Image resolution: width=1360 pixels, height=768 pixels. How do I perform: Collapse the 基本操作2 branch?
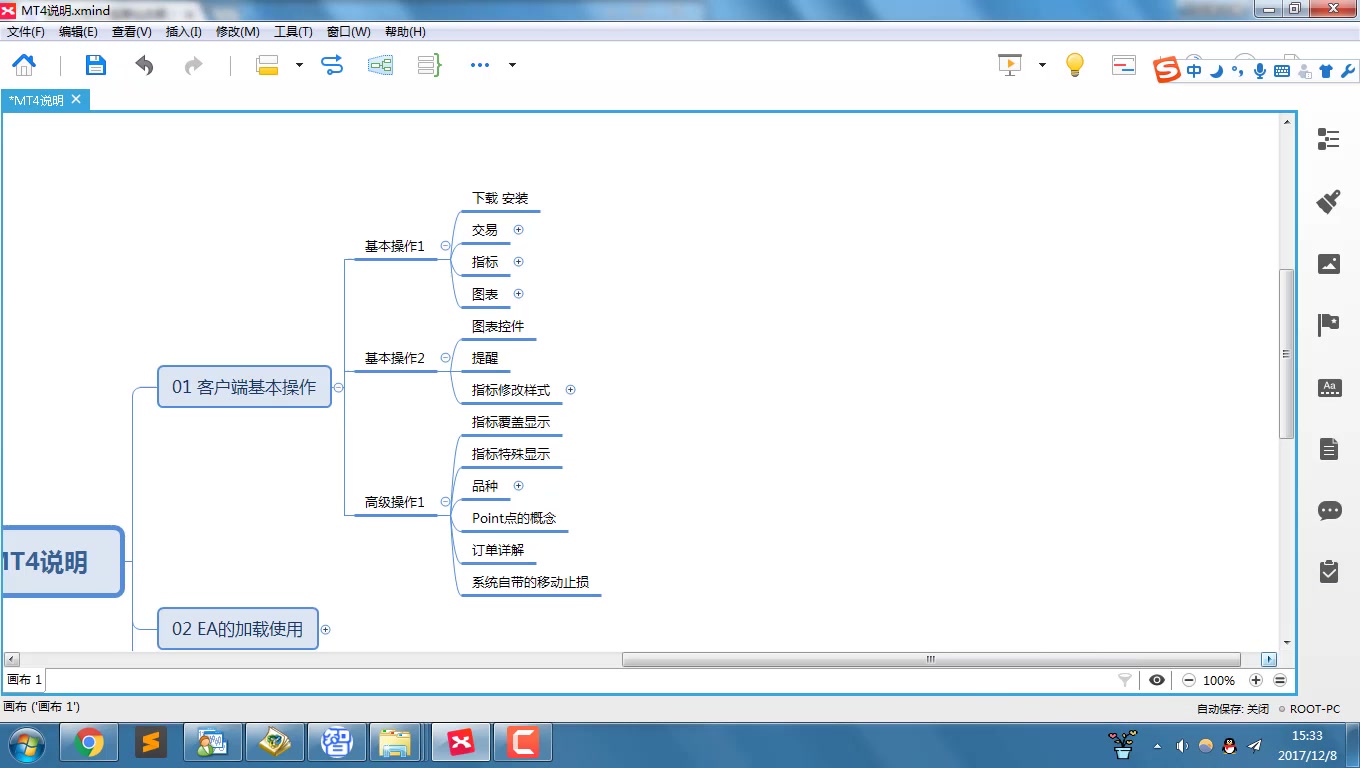445,358
